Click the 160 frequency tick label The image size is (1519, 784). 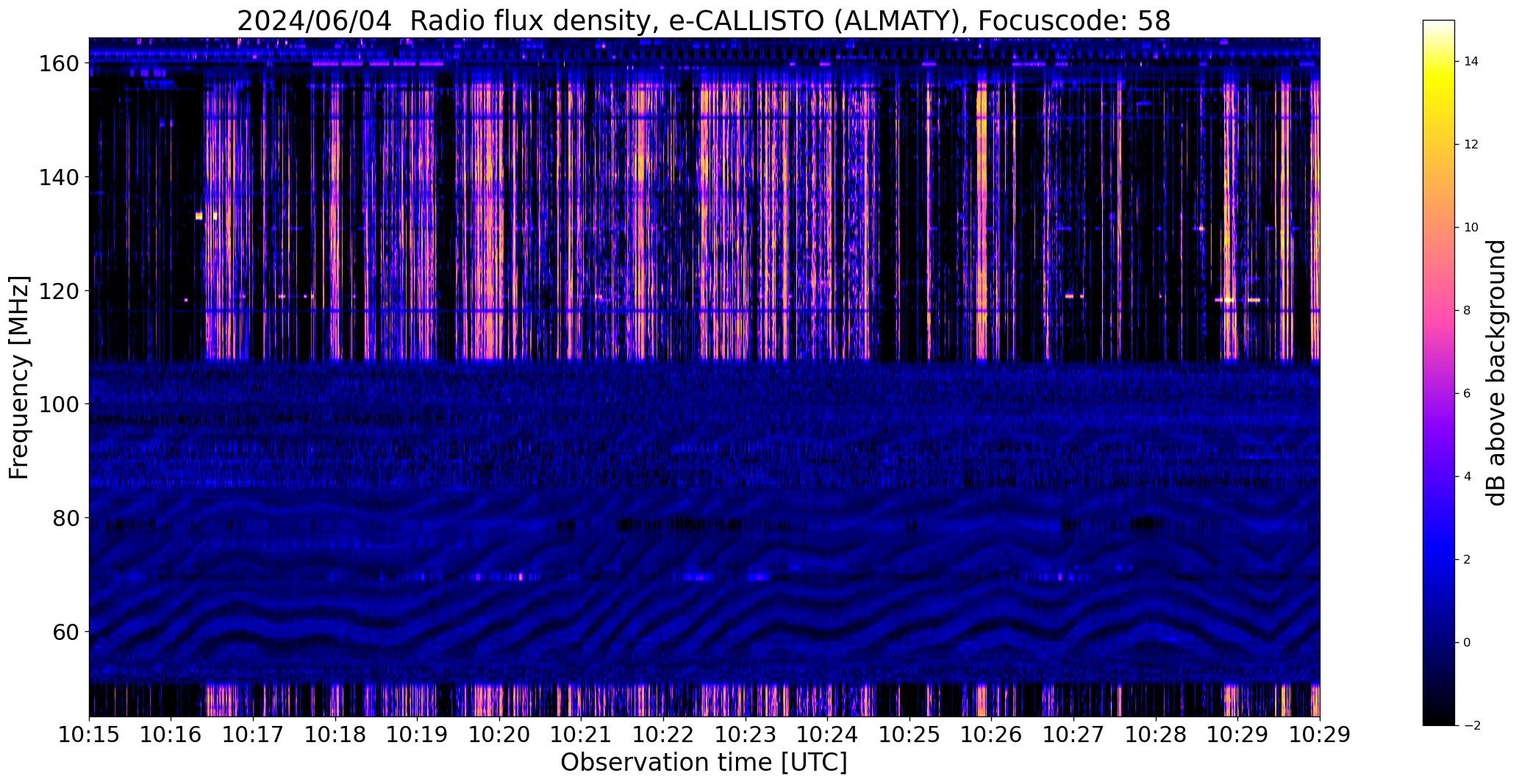(59, 64)
